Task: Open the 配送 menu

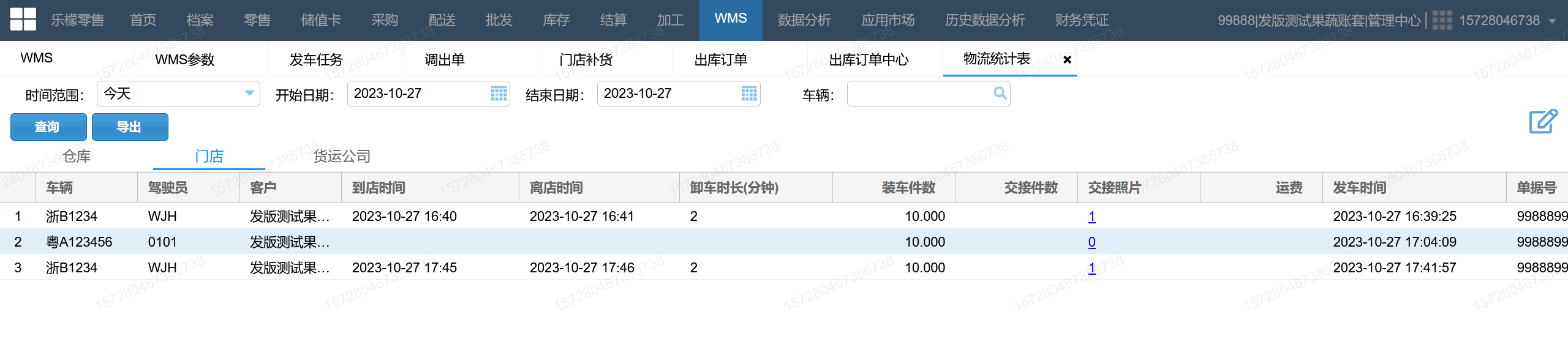Action: click(x=442, y=20)
